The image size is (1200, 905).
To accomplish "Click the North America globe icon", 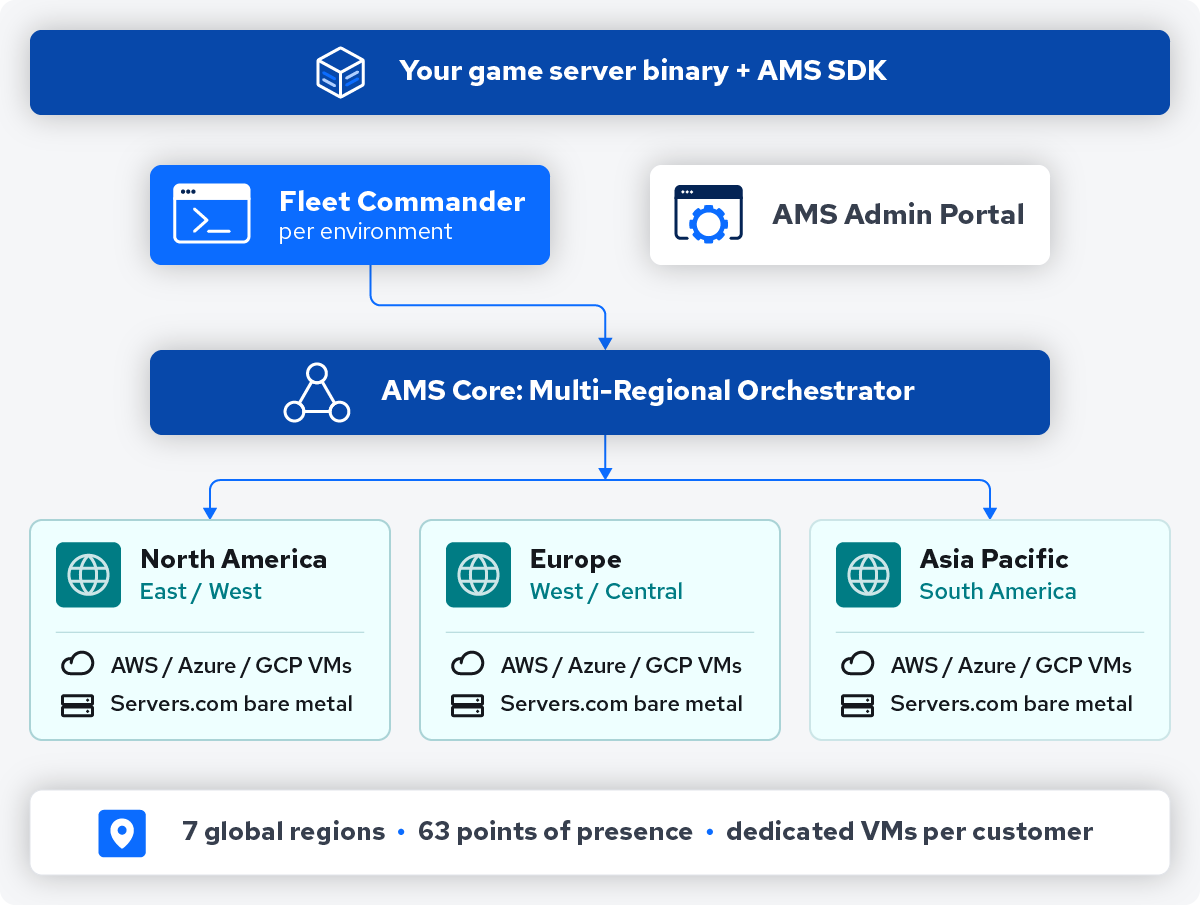I will tap(88, 574).
